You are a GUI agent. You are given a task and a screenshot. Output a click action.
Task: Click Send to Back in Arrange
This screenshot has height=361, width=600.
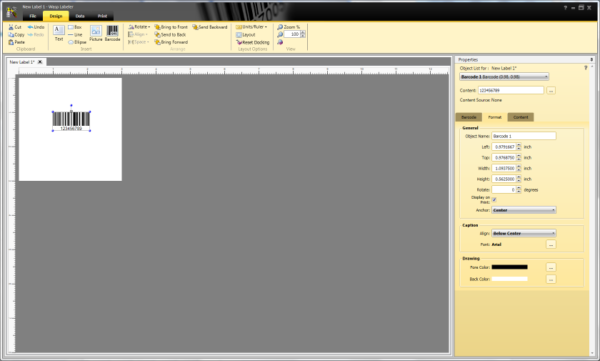pos(170,34)
